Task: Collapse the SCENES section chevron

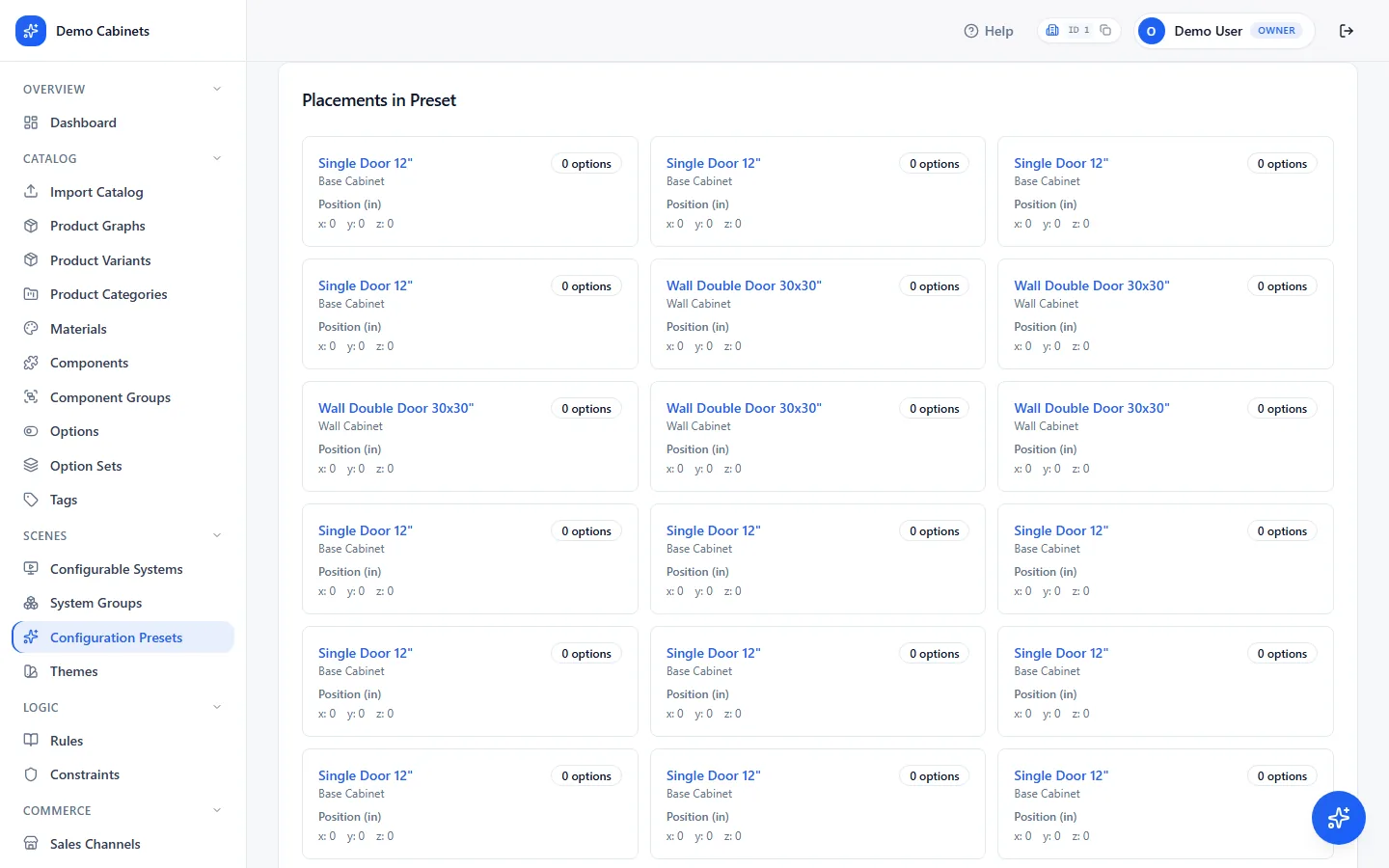Action: pyautogui.click(x=217, y=535)
